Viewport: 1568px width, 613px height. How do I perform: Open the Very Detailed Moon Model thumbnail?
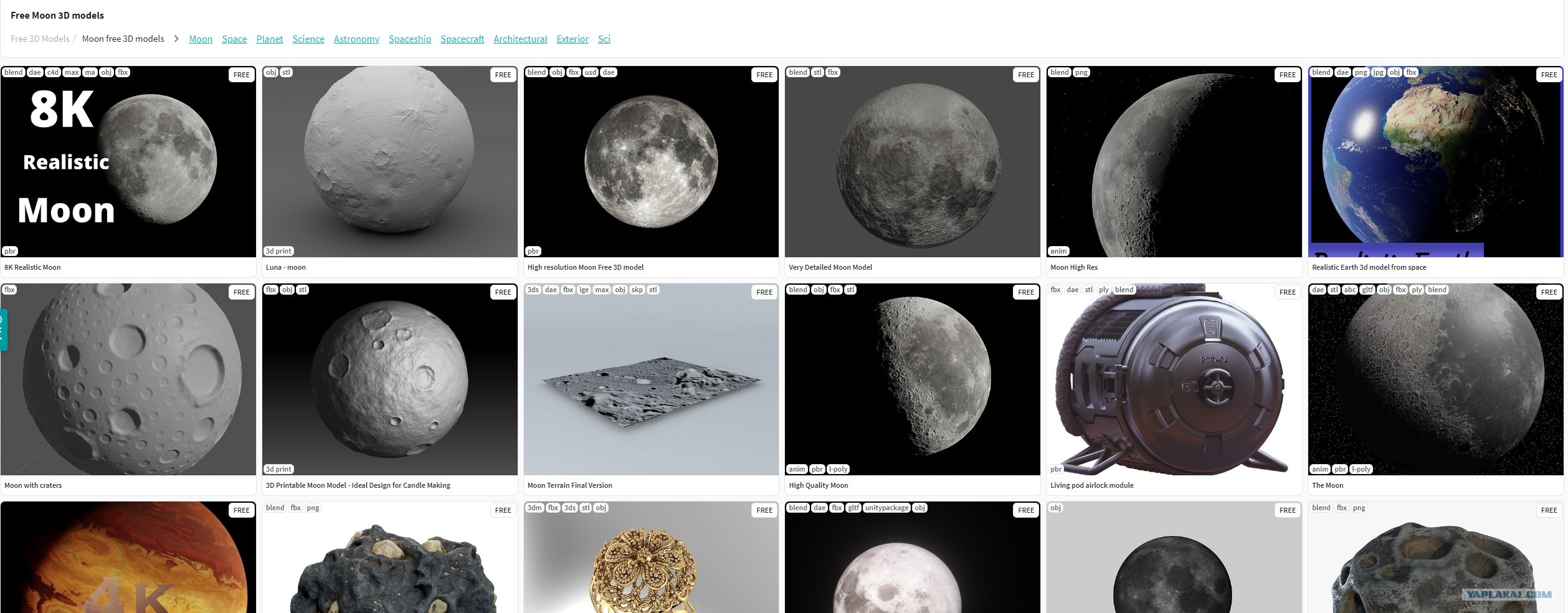click(x=913, y=162)
